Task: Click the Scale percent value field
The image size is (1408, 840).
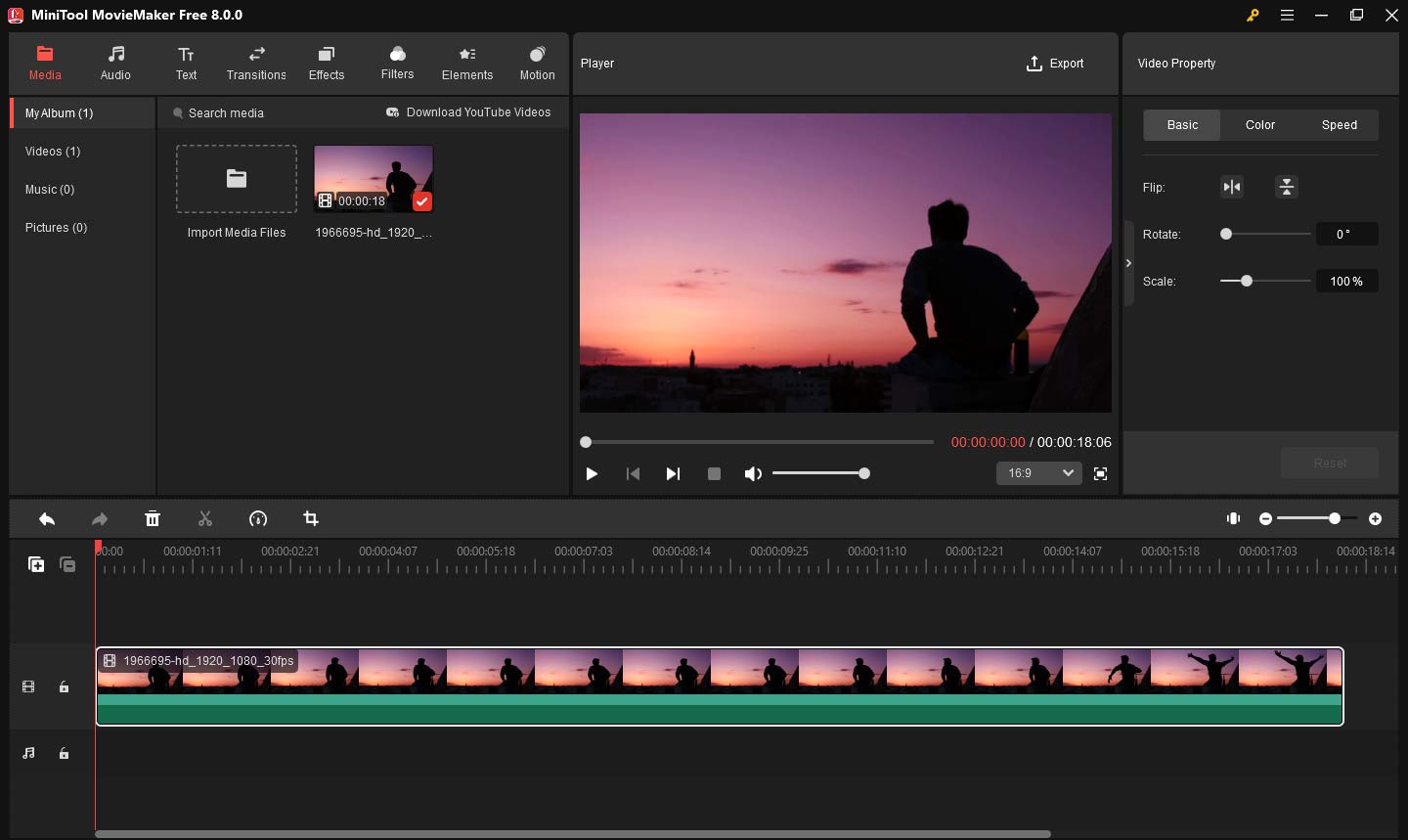Action: pos(1346,281)
